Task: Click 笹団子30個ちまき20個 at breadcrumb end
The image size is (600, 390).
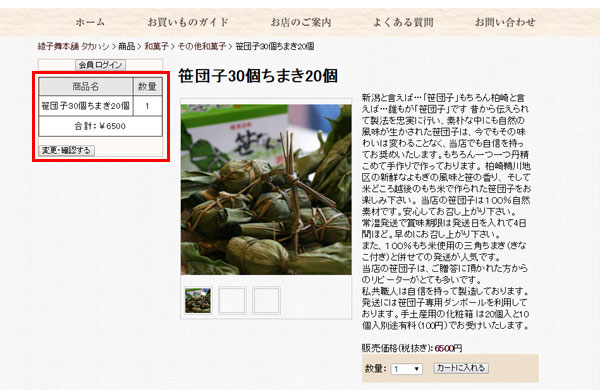Action: point(274,46)
